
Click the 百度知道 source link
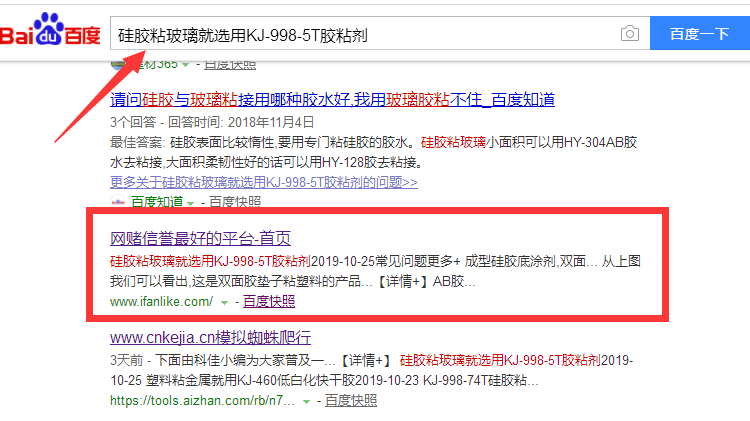tap(157, 202)
